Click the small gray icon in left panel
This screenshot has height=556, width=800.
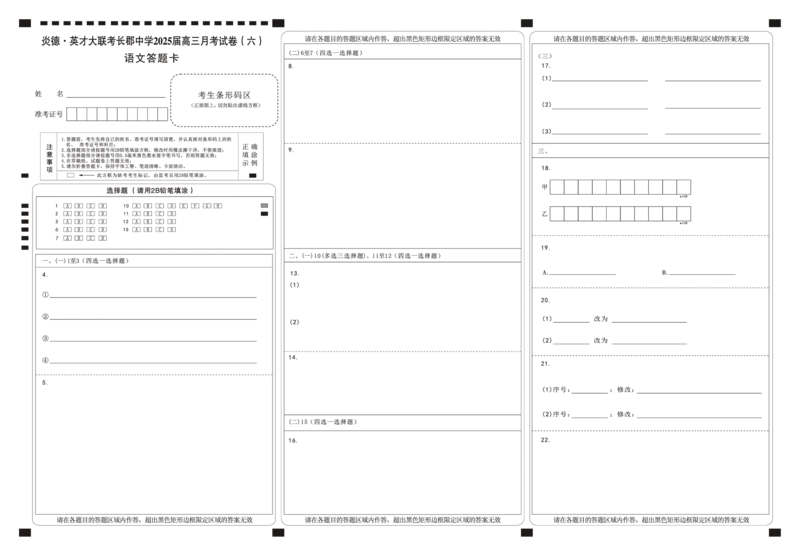[x=263, y=204]
